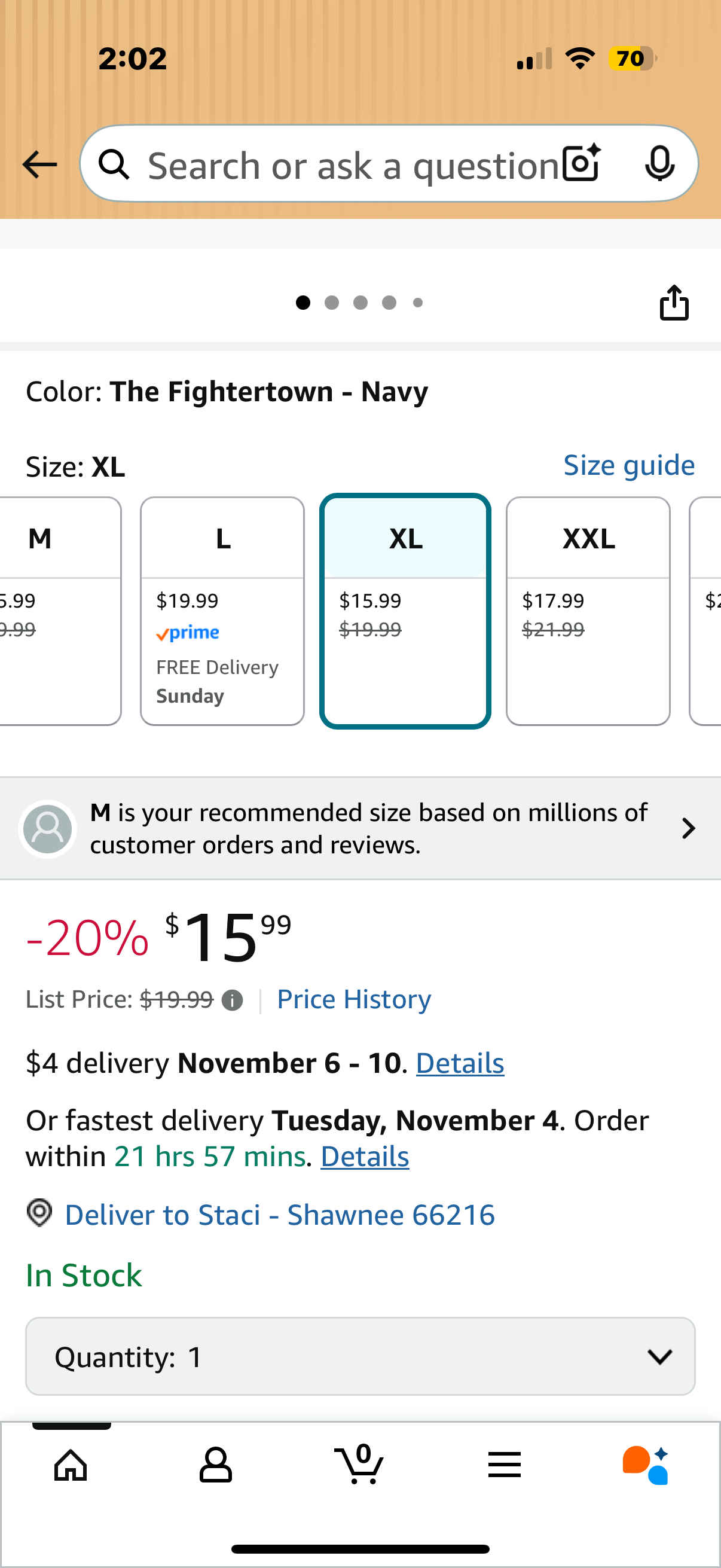
Task: View Price History link
Action: pos(353,999)
